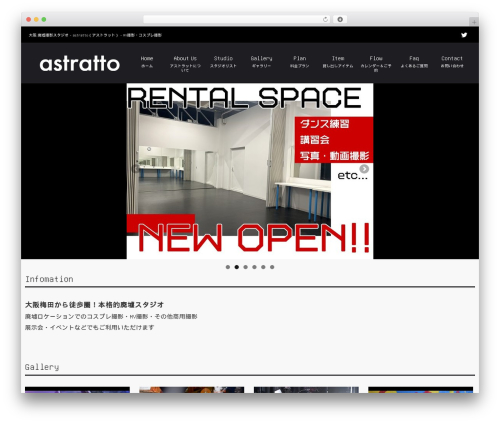Open the fourth gallery thumbnail
This screenshot has width=500, height=423.
[x=421, y=390]
